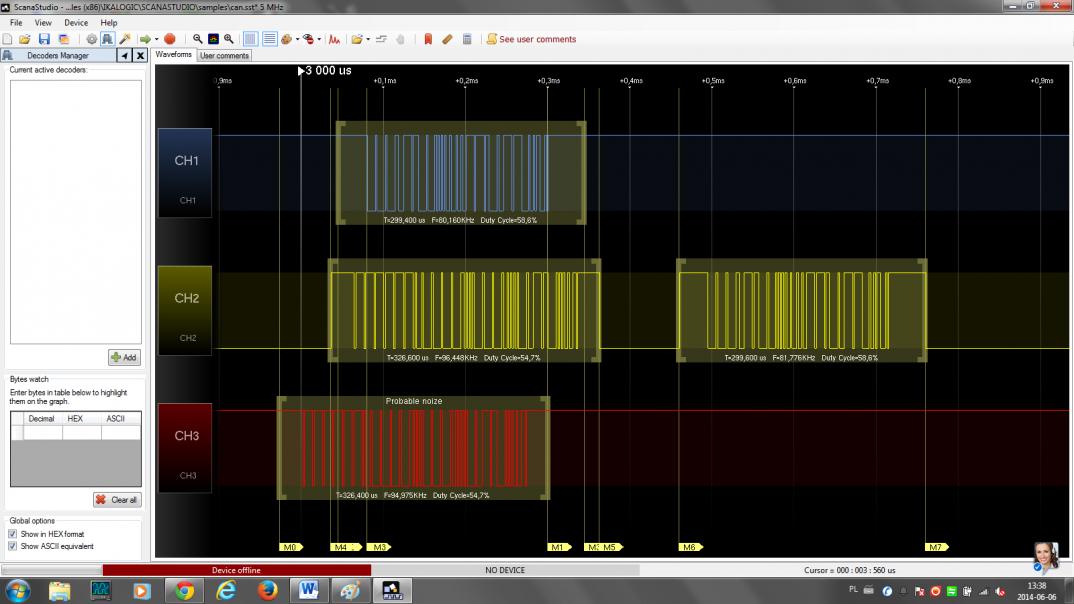
Task: Click the red eye visibility toolbar icon
Action: pos(308,39)
